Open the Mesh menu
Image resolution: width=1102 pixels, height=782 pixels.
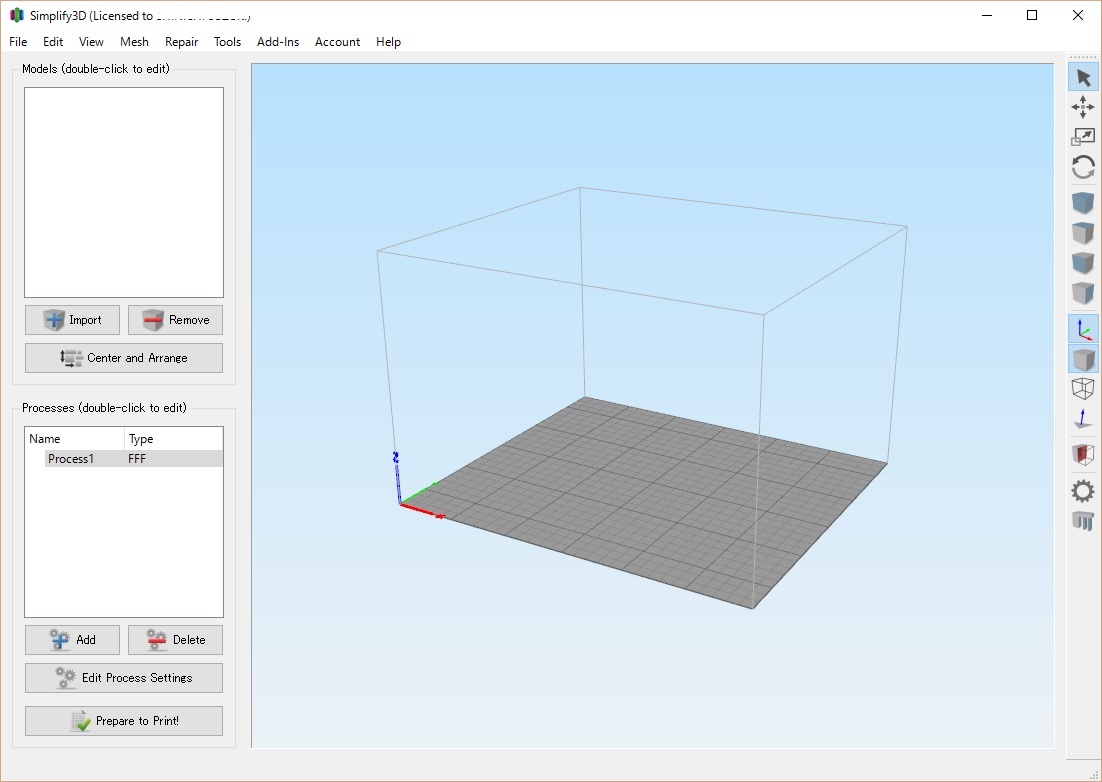(134, 42)
